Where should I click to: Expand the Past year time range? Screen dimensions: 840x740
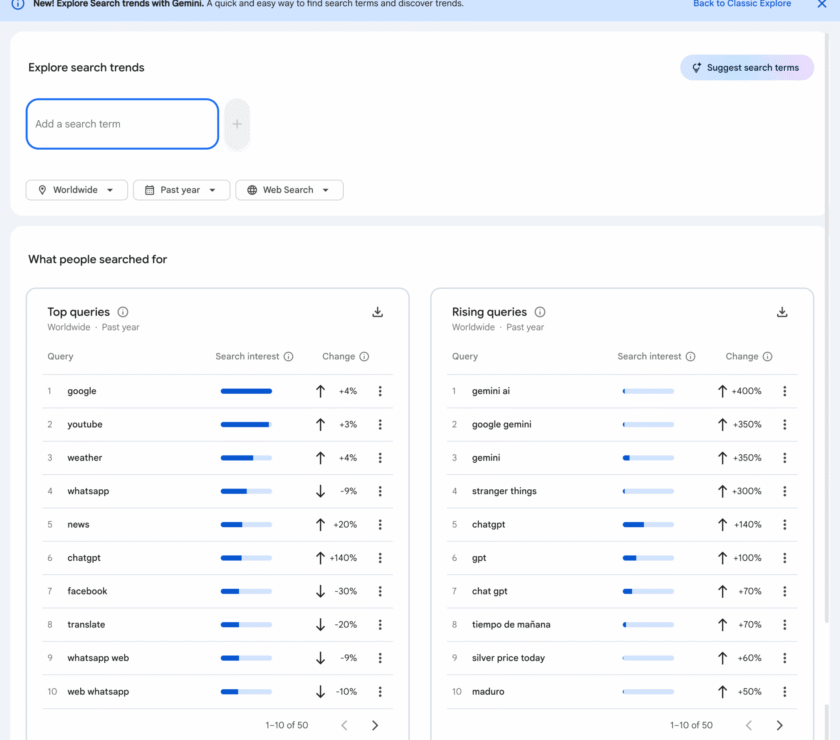tap(181, 190)
